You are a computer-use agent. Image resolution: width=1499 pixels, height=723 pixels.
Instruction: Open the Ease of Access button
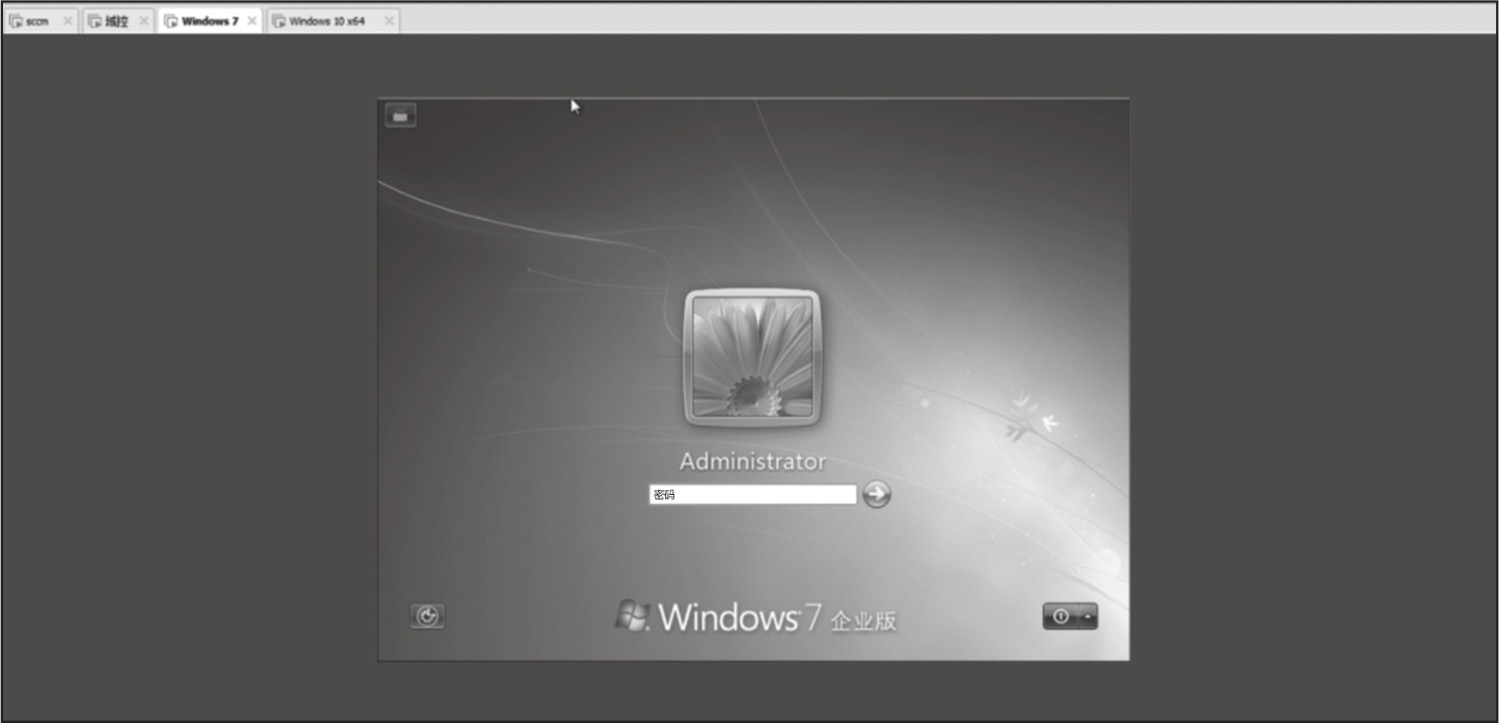(x=428, y=617)
